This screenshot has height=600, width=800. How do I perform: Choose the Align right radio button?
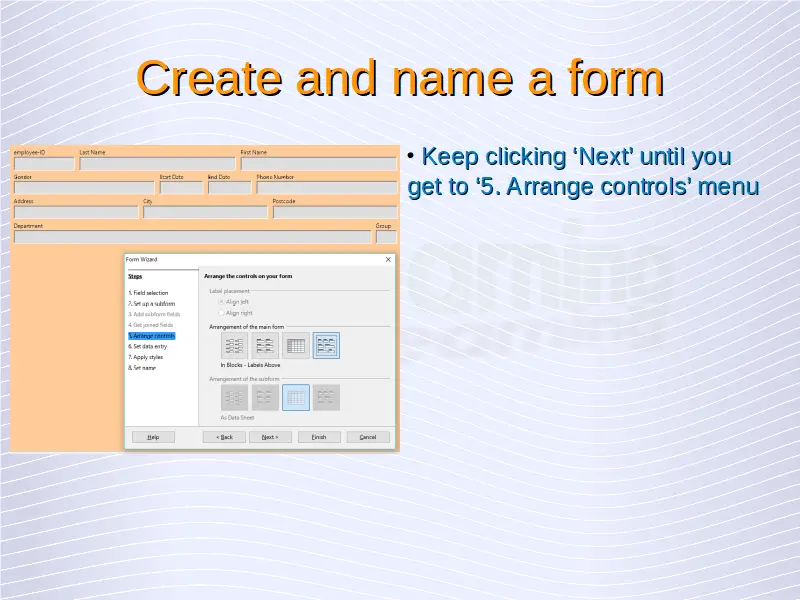tap(221, 313)
